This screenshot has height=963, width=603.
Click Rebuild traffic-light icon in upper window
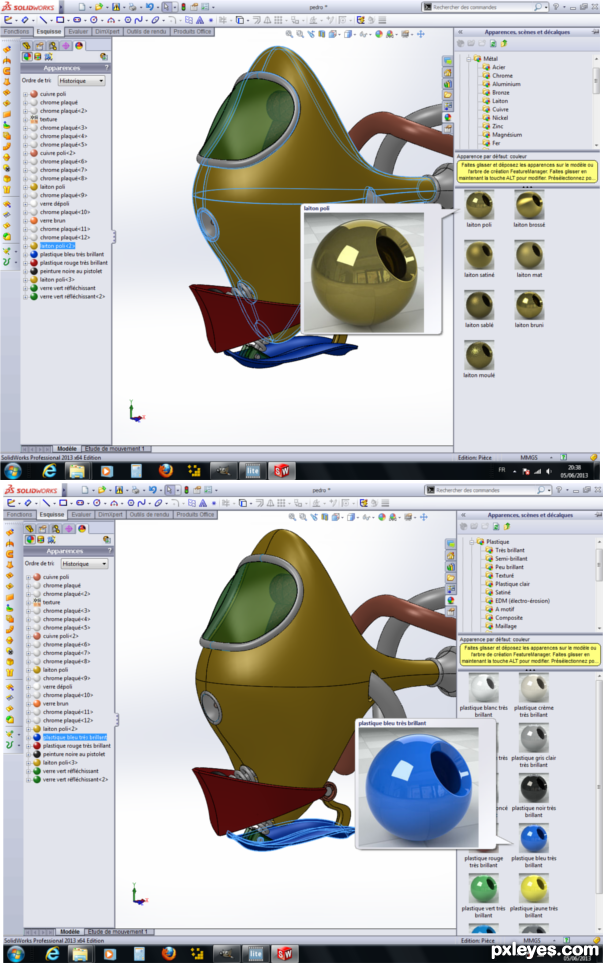(183, 7)
